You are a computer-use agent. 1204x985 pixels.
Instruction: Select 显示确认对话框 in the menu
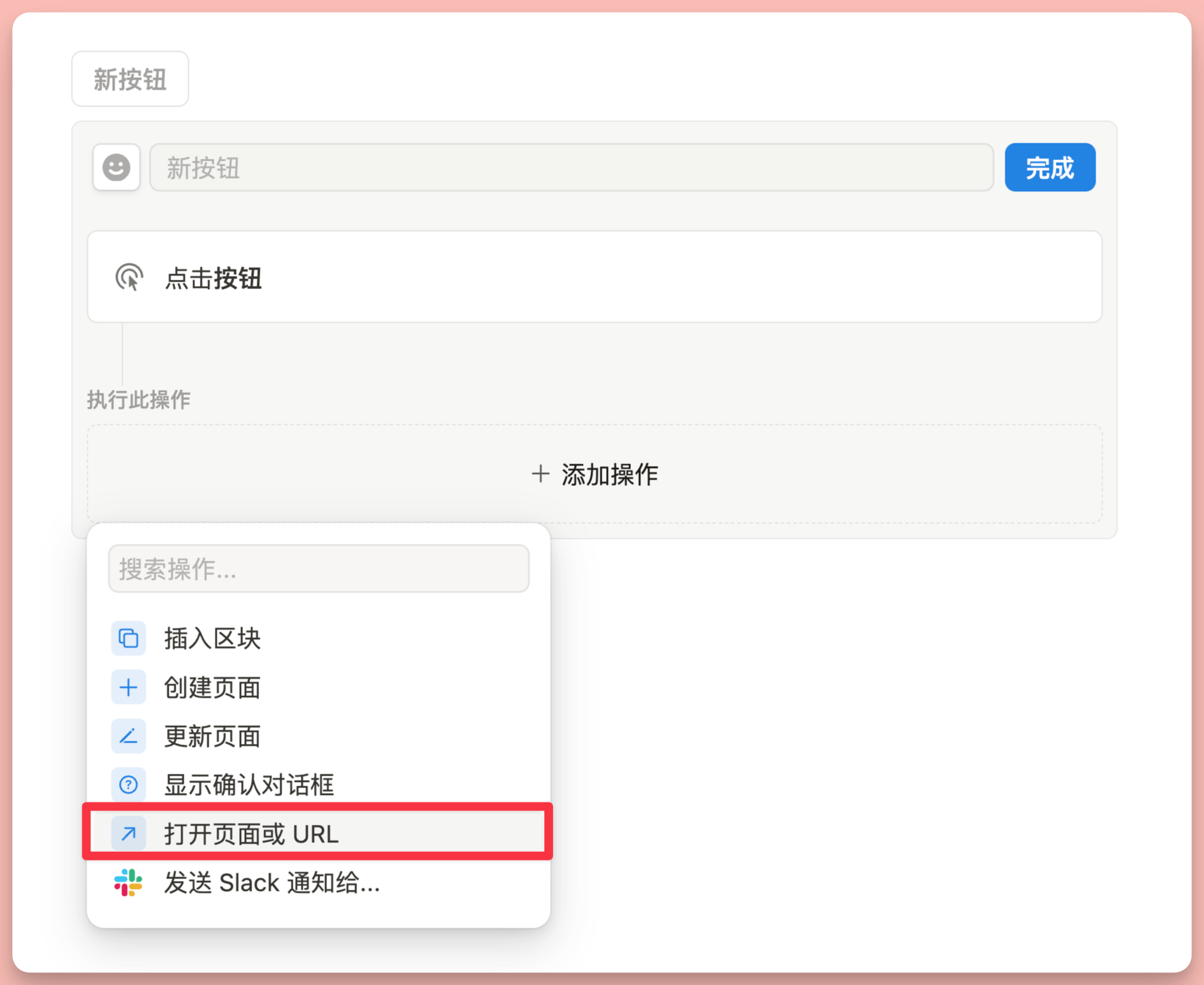pos(249,784)
